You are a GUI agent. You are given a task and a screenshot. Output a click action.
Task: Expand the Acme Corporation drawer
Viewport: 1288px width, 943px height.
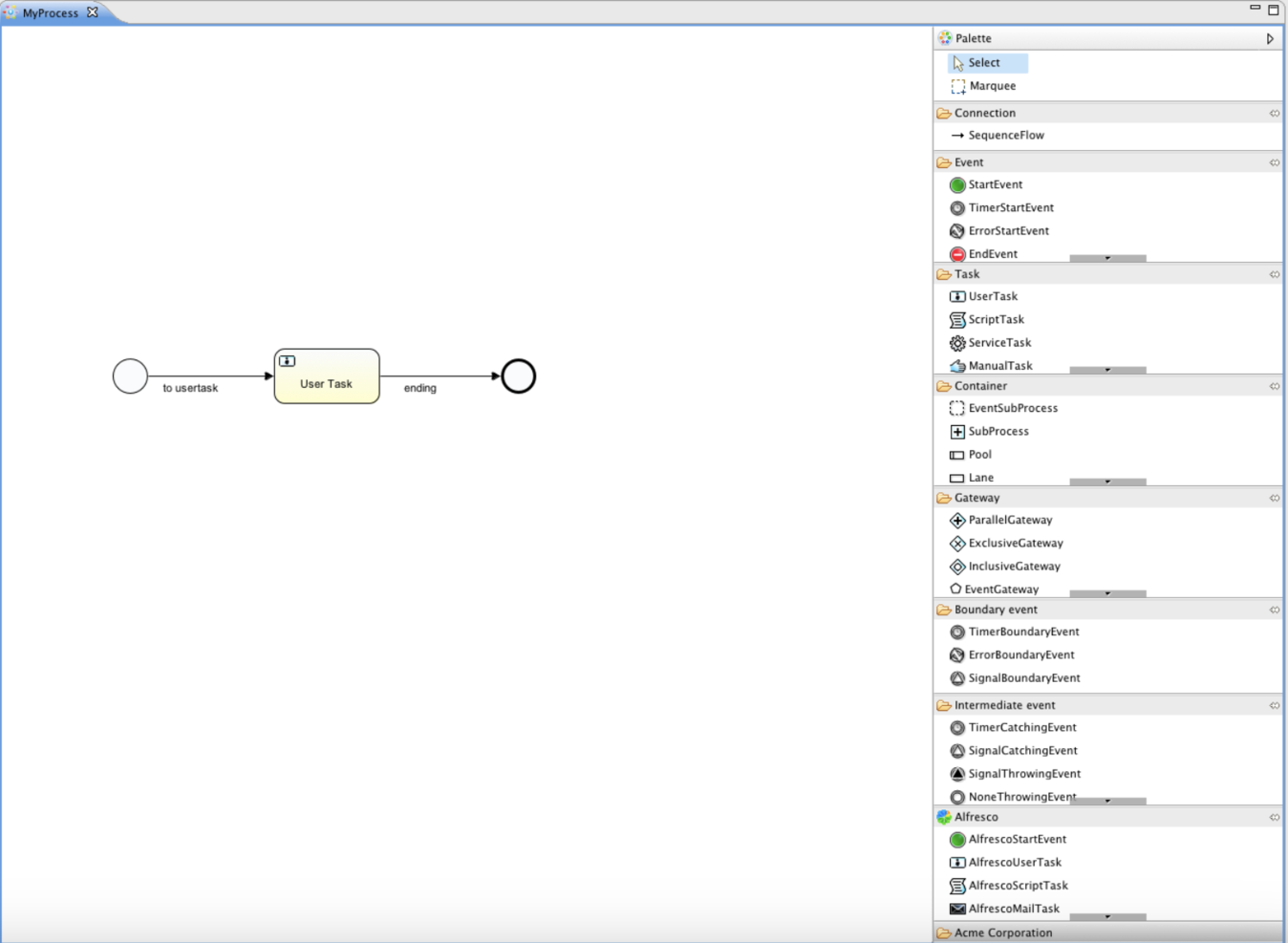tap(1108, 932)
